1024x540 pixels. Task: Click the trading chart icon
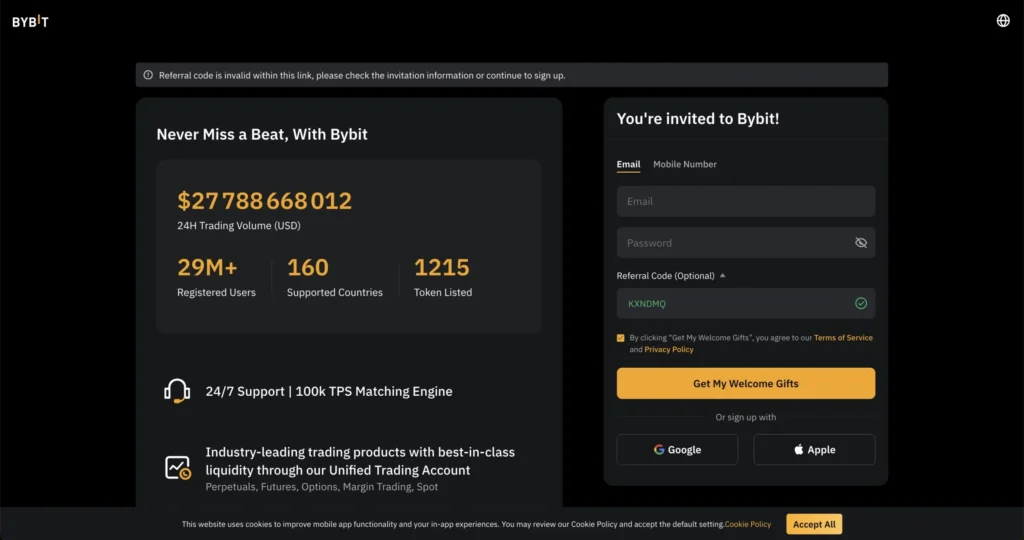point(177,468)
